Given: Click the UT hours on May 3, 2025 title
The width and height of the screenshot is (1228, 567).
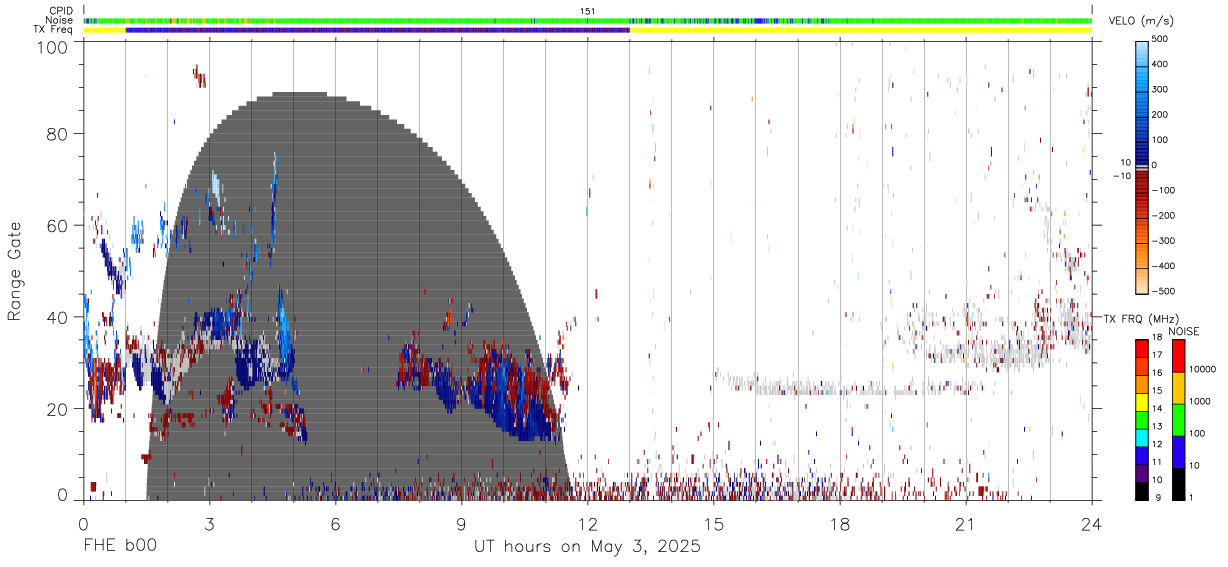Looking at the screenshot, I should [x=587, y=547].
